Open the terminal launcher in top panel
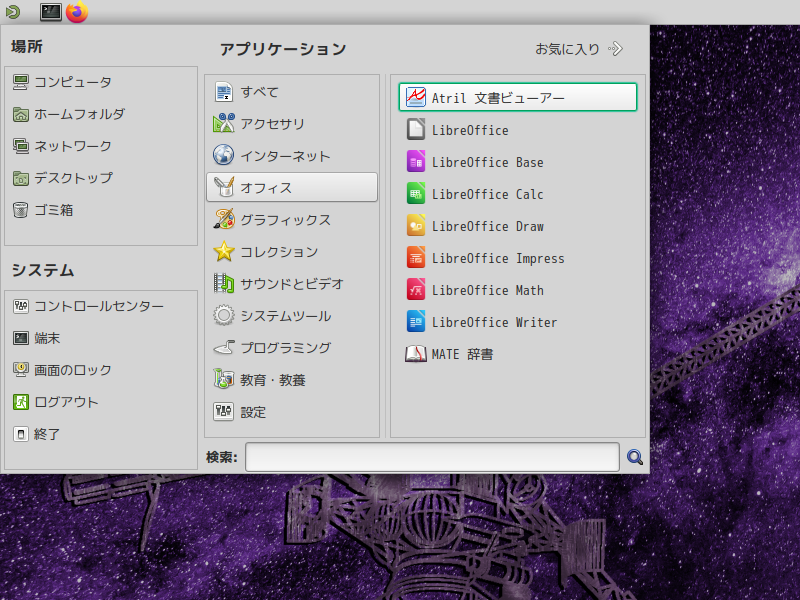This screenshot has height=600, width=800. [51, 12]
